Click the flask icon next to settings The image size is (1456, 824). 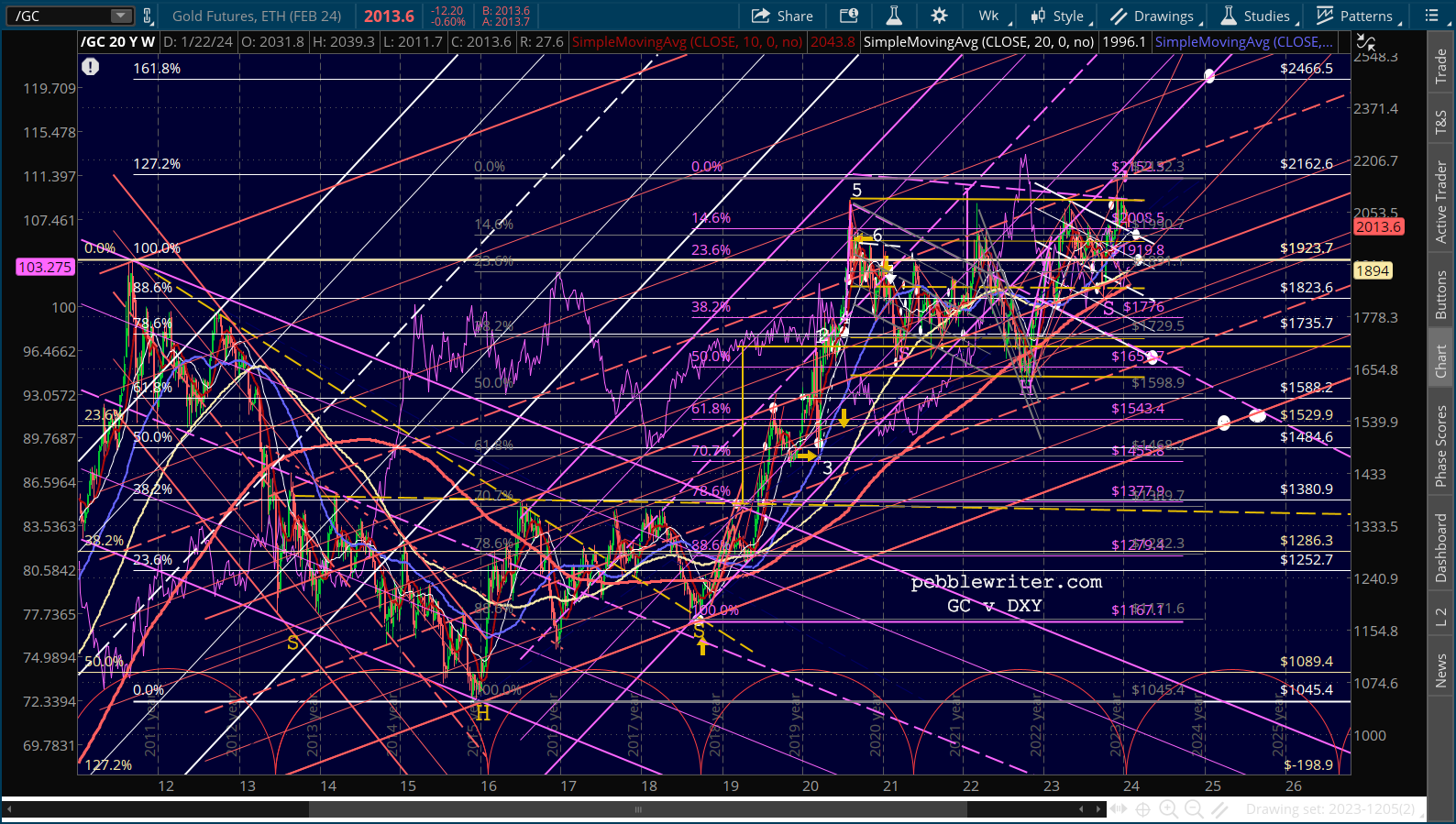[x=893, y=16]
